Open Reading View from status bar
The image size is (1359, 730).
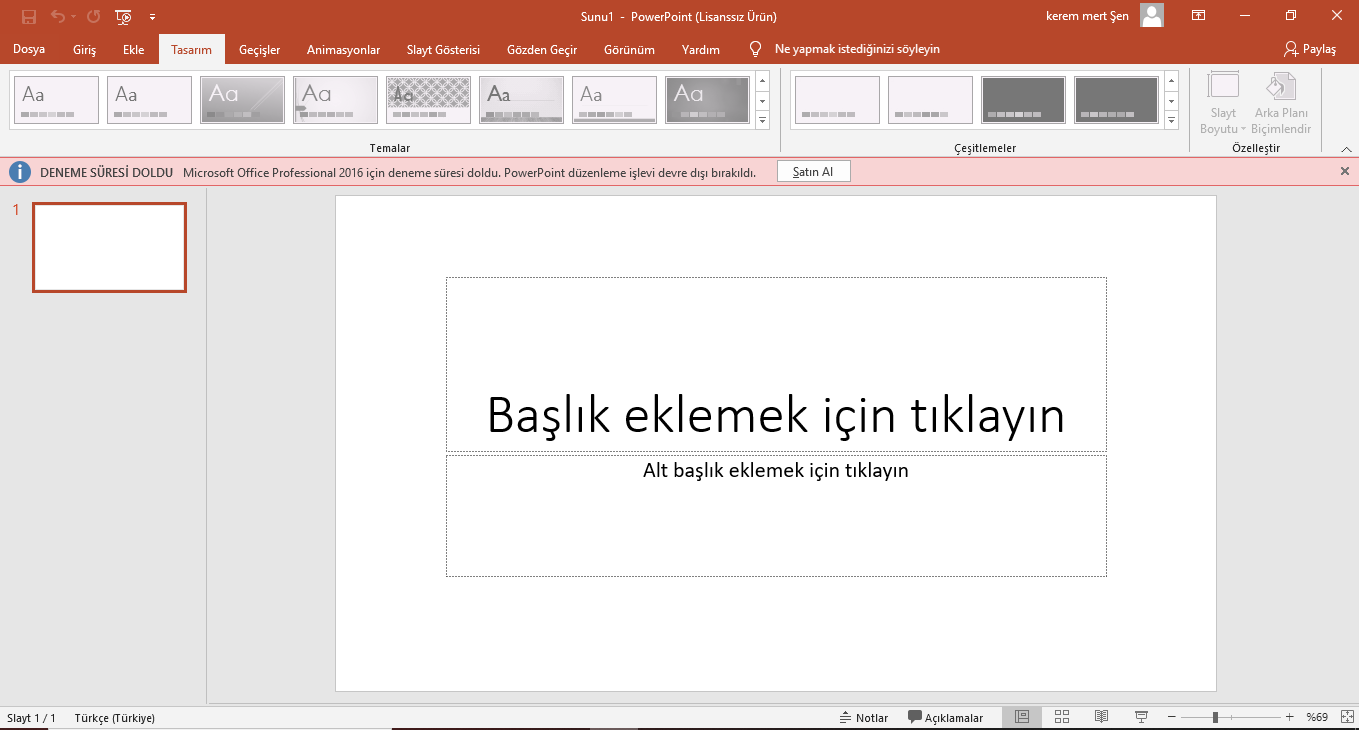click(1101, 717)
